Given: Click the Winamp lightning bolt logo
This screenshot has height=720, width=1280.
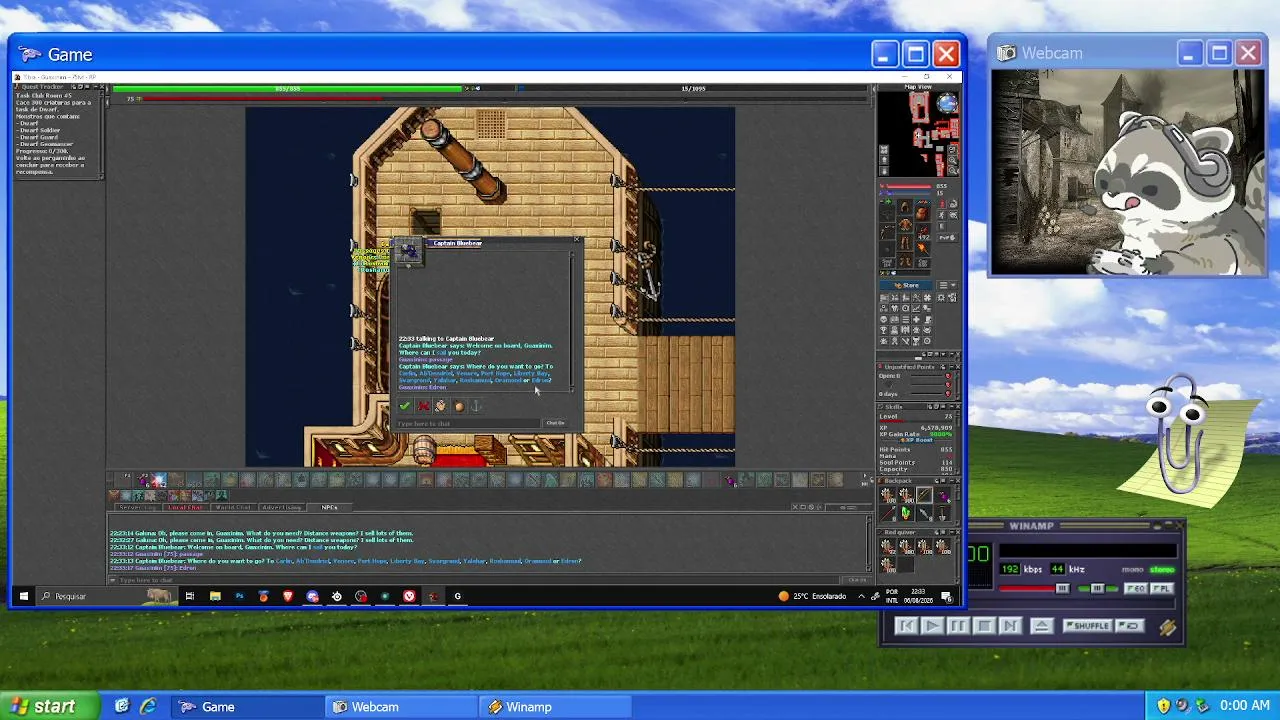Looking at the screenshot, I should (x=1167, y=627).
